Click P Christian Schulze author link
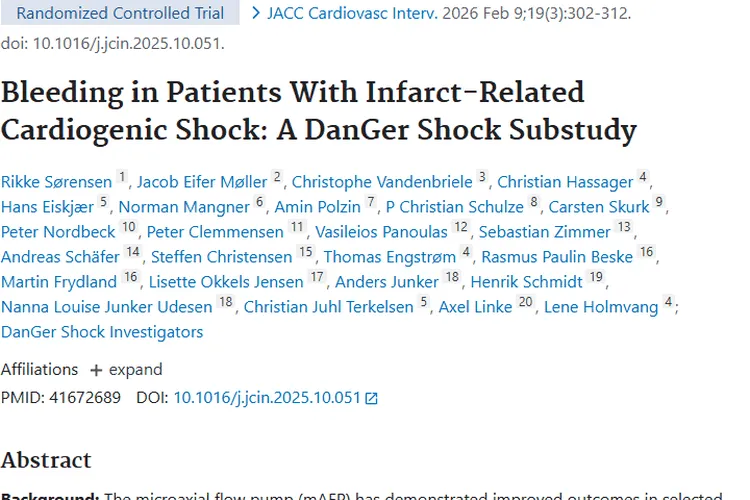 pos(455,207)
